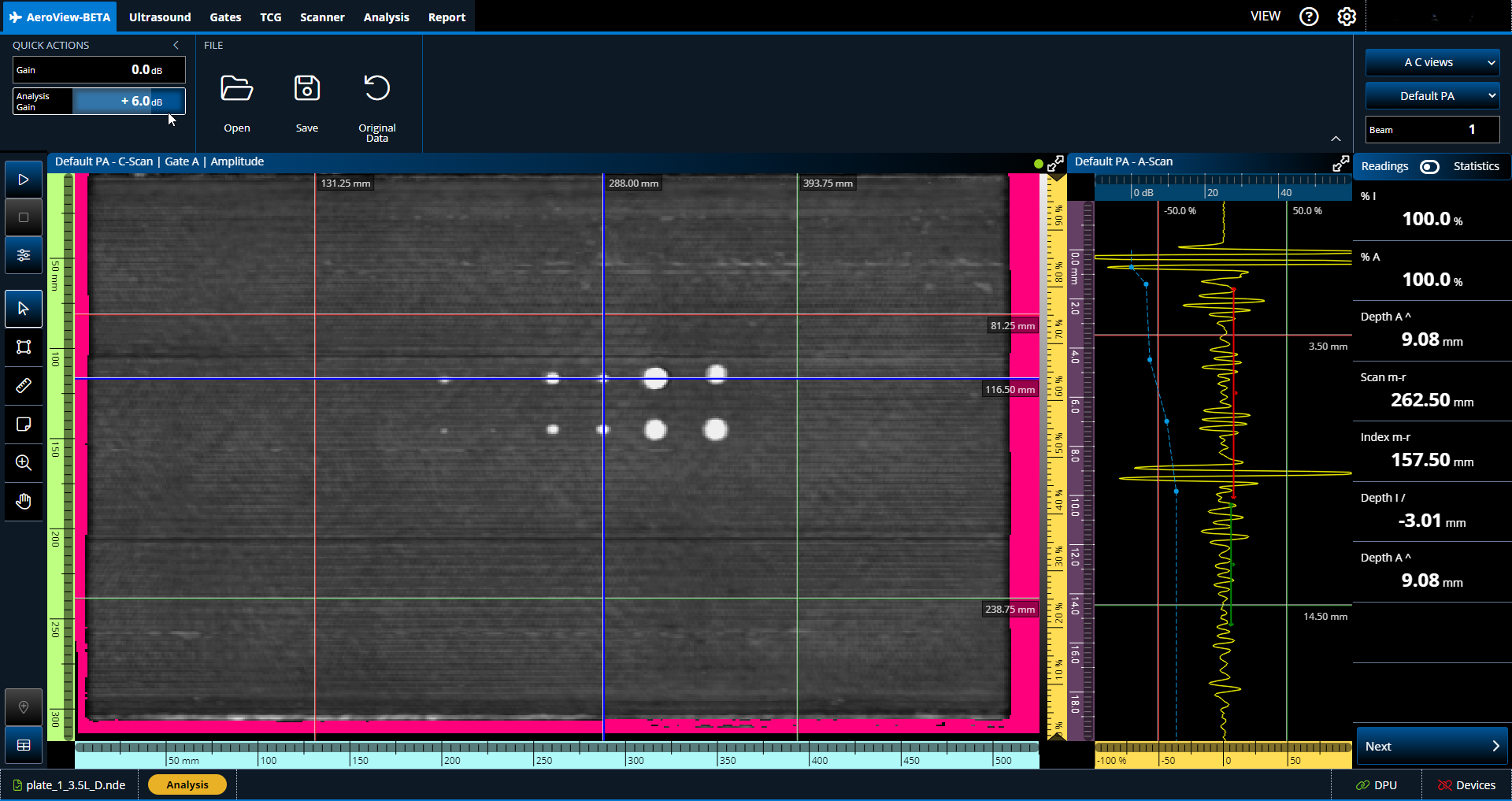Screen dimensions: 1512x801
Task: Adjust the Analysis Gain slider
Action: click(128, 101)
